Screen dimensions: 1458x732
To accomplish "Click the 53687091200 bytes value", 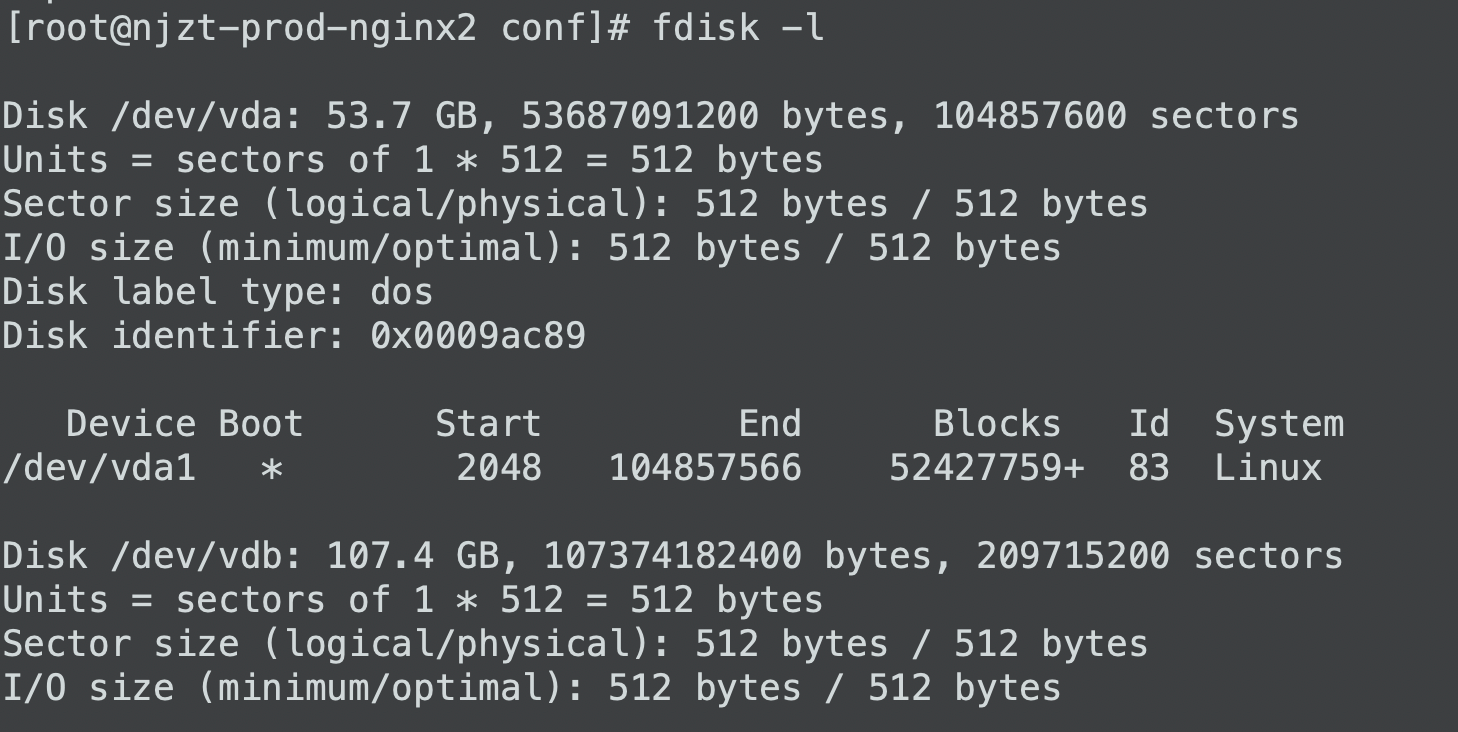I will [x=640, y=116].
